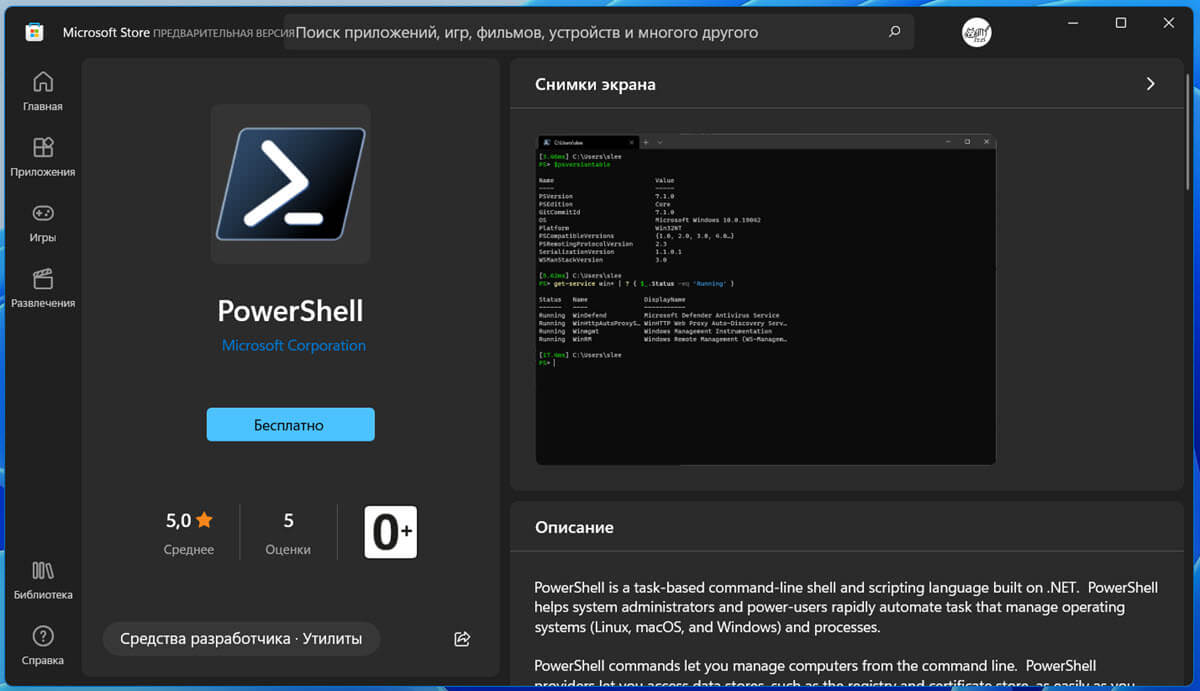
Task: Open Справка help
Action: pos(42,646)
